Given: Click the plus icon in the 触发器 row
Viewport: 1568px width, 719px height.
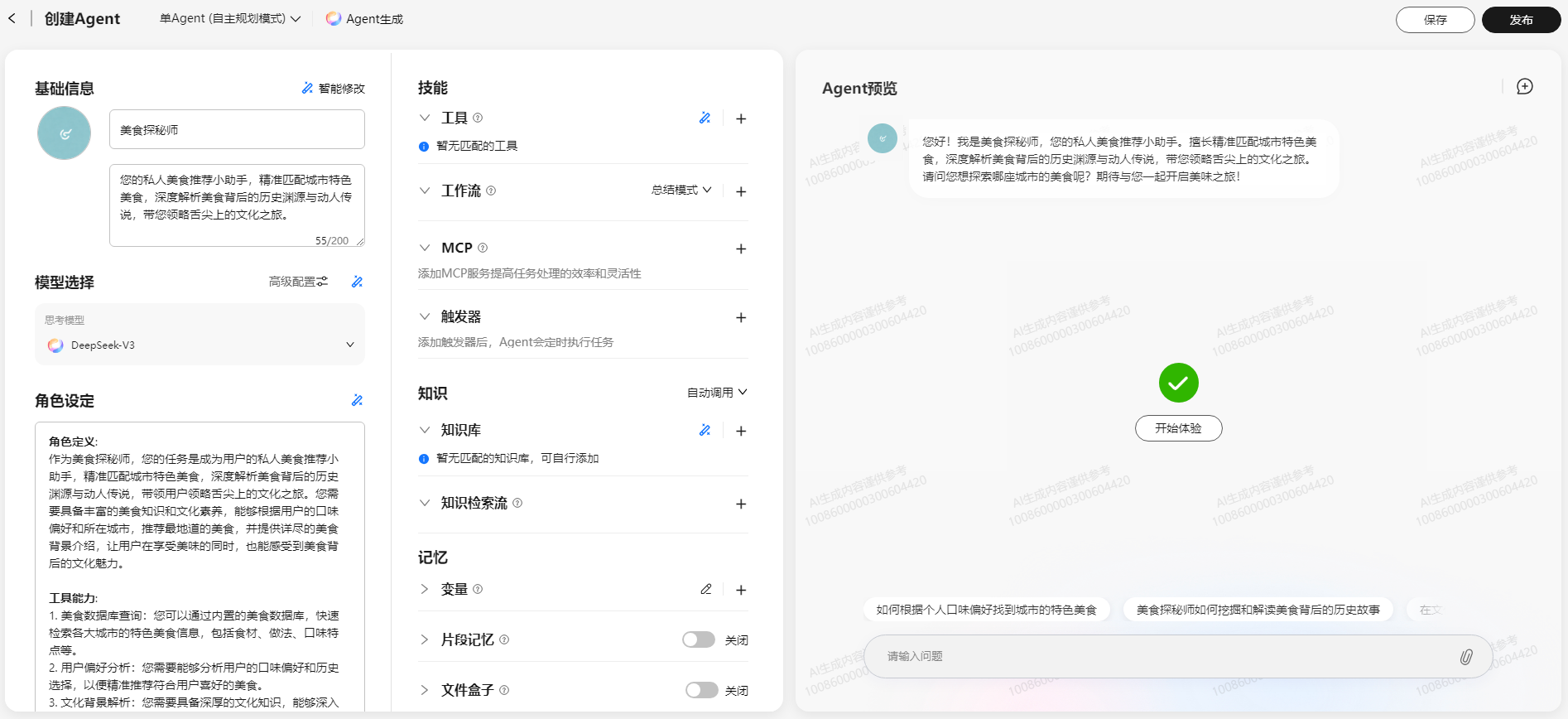Looking at the screenshot, I should click(741, 317).
